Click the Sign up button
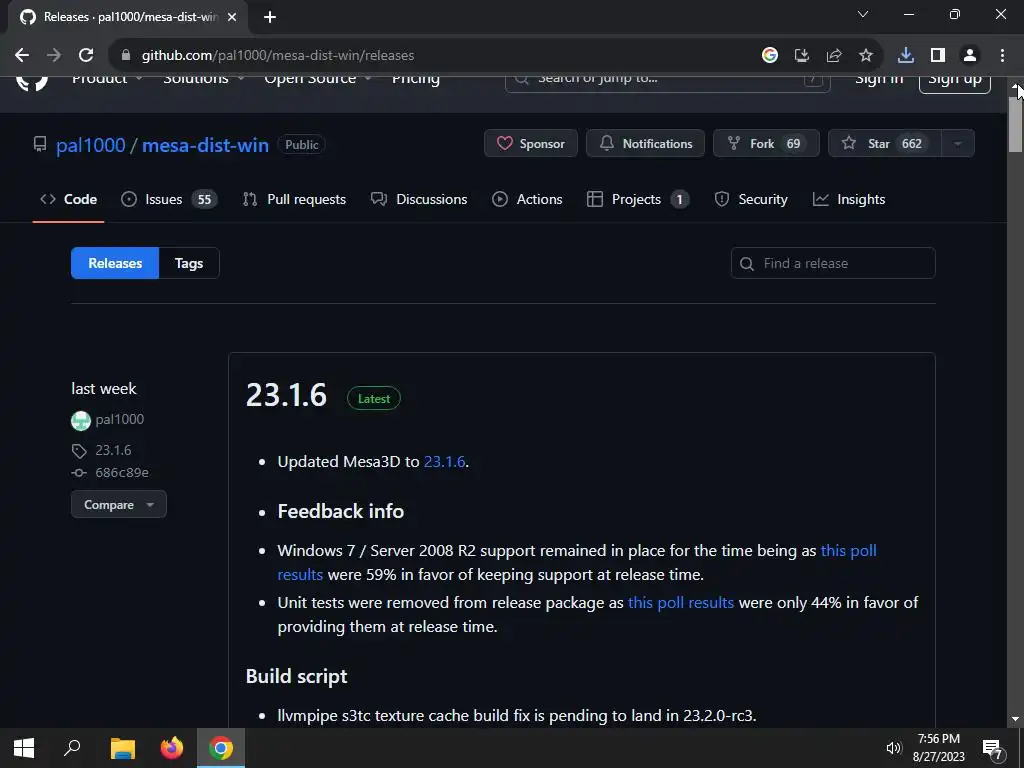The height and width of the screenshot is (768, 1024). [955, 82]
